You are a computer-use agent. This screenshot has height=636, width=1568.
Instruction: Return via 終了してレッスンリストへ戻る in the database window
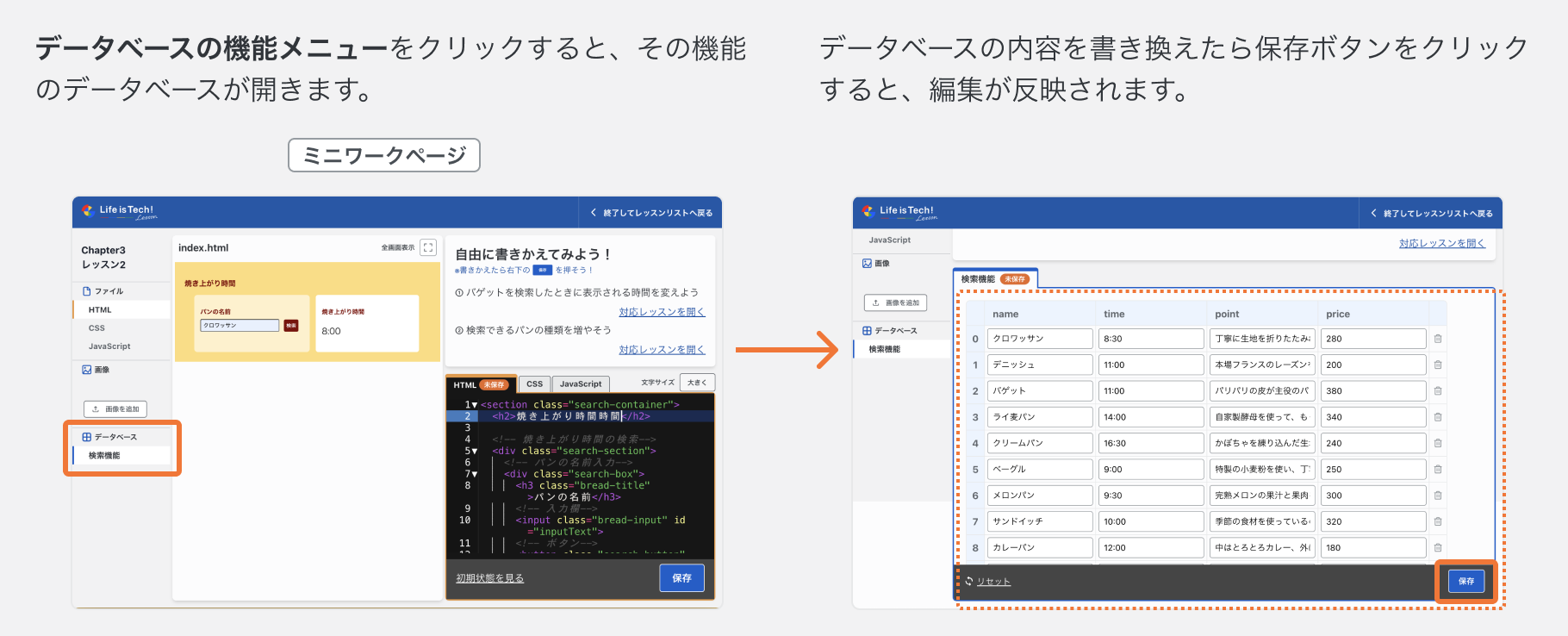[x=1432, y=214]
